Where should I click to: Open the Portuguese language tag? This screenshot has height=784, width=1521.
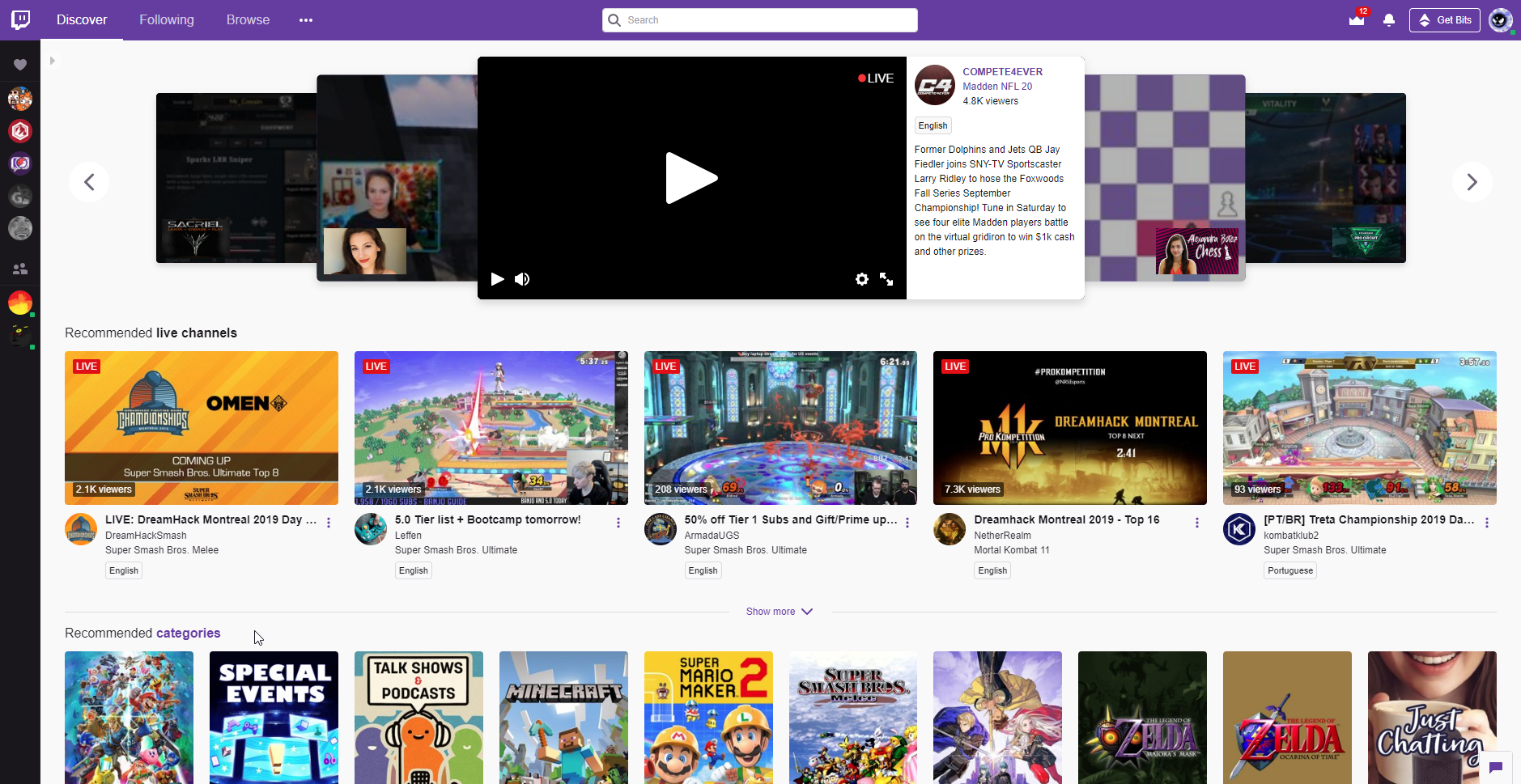[x=1290, y=570]
